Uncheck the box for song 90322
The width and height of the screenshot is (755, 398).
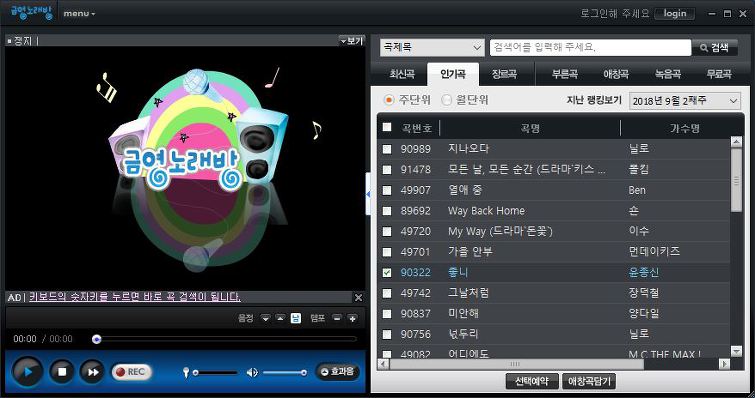387,272
